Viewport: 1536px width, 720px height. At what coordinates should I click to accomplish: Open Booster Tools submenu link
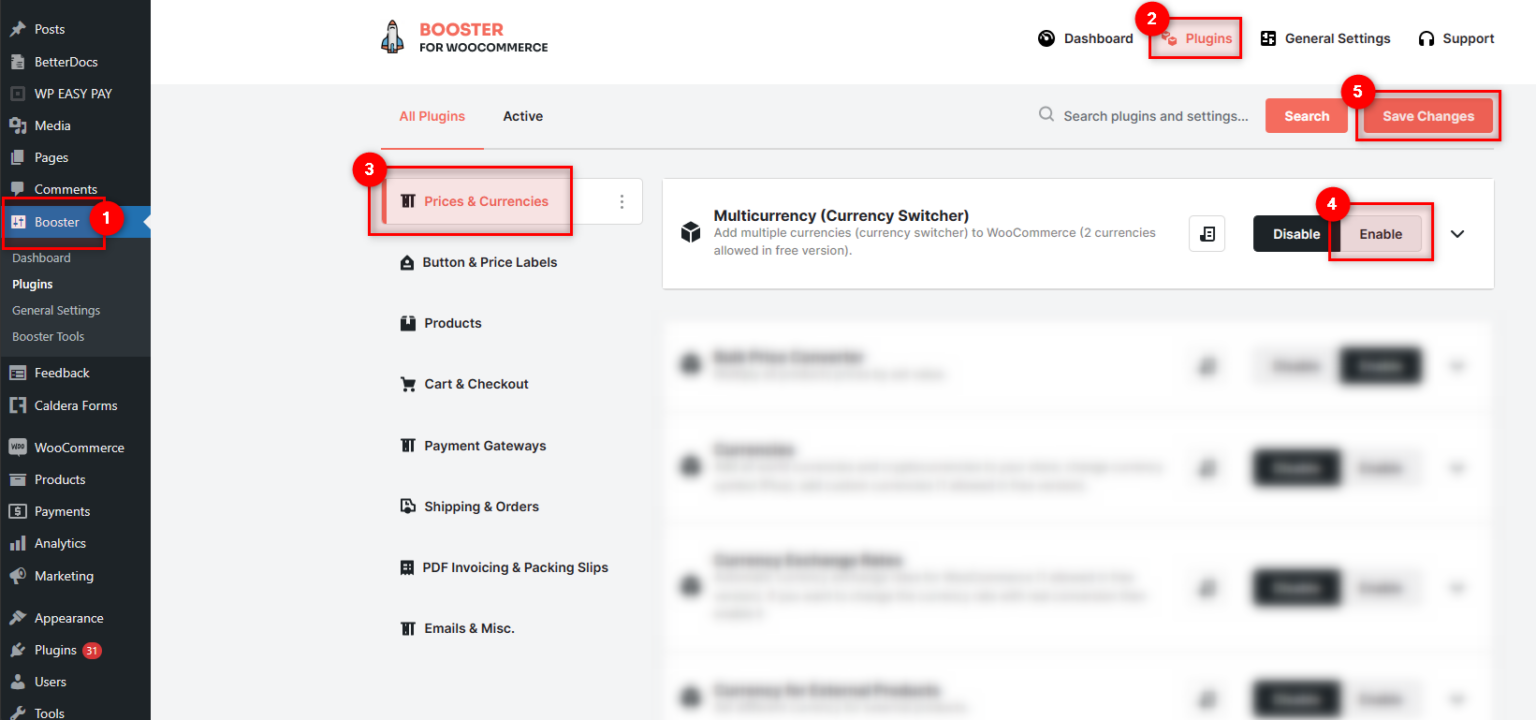tap(48, 336)
